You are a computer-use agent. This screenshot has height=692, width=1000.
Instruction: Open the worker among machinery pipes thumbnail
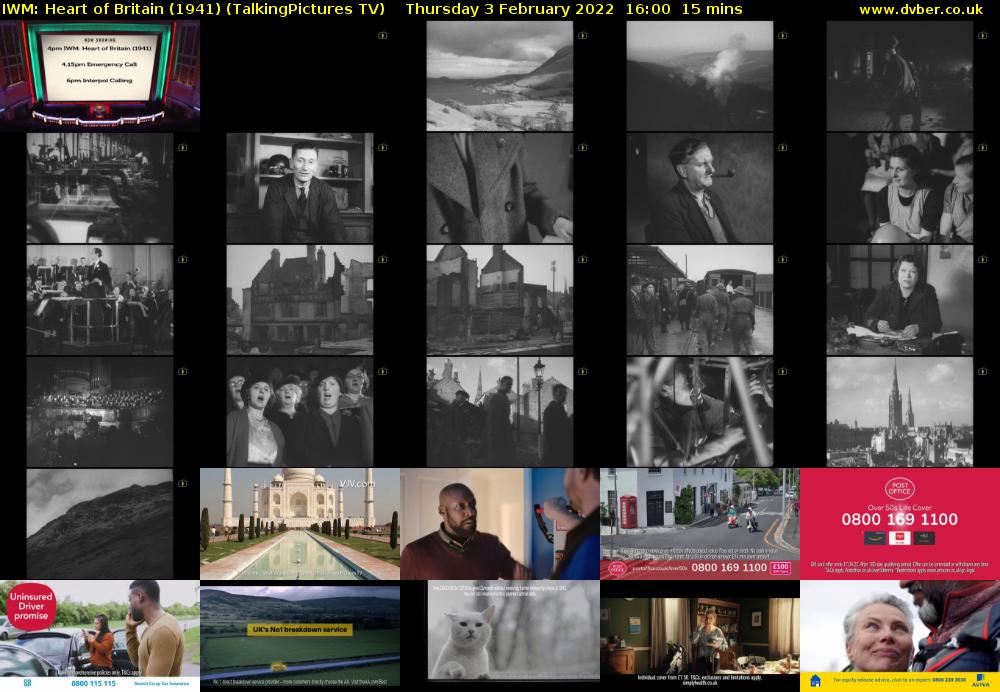click(700, 411)
